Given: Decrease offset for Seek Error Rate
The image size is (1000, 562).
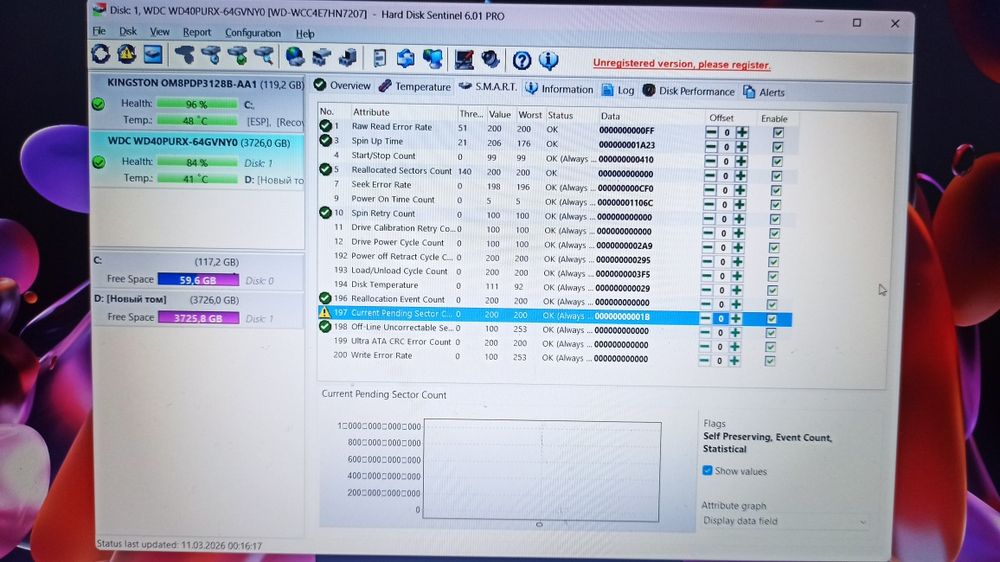Looking at the screenshot, I should pos(709,190).
